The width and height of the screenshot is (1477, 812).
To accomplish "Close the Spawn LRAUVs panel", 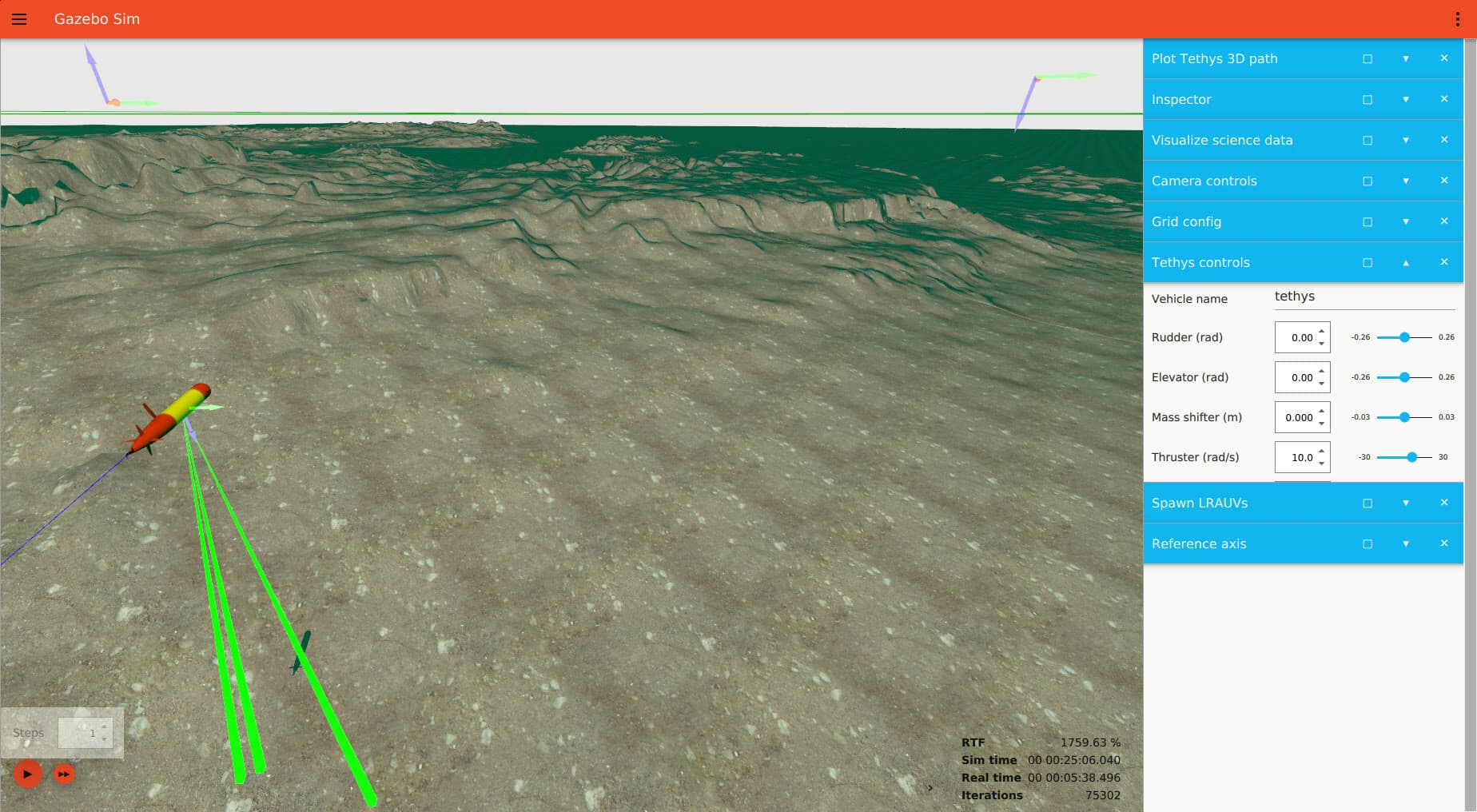I will coord(1444,503).
